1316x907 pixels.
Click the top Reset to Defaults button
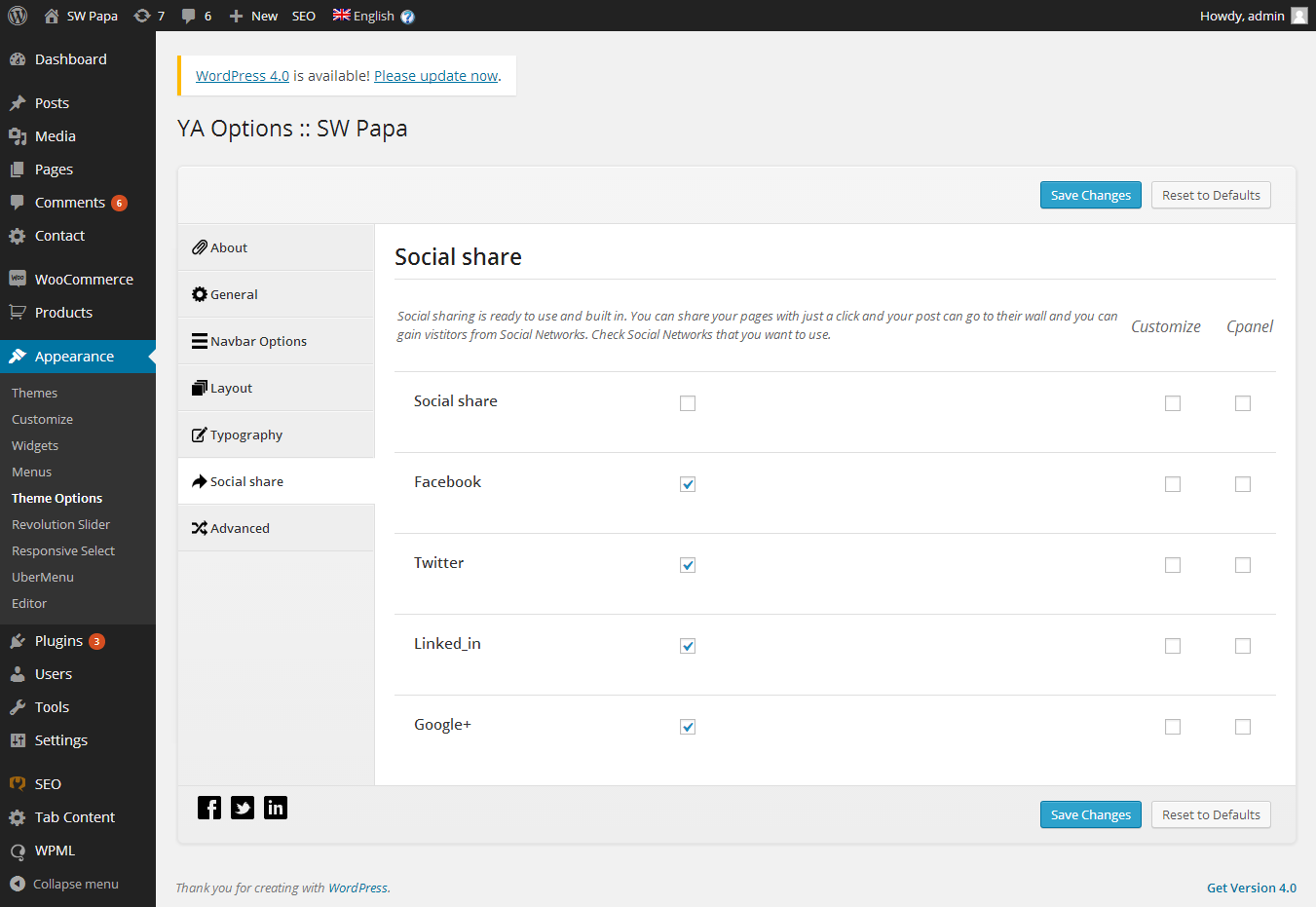1211,195
